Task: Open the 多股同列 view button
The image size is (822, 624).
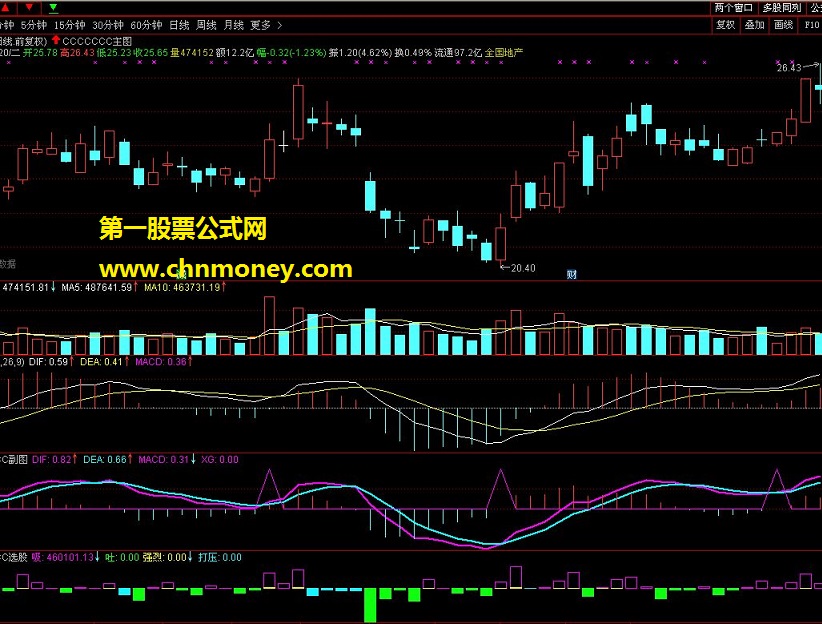Action: 782,7
